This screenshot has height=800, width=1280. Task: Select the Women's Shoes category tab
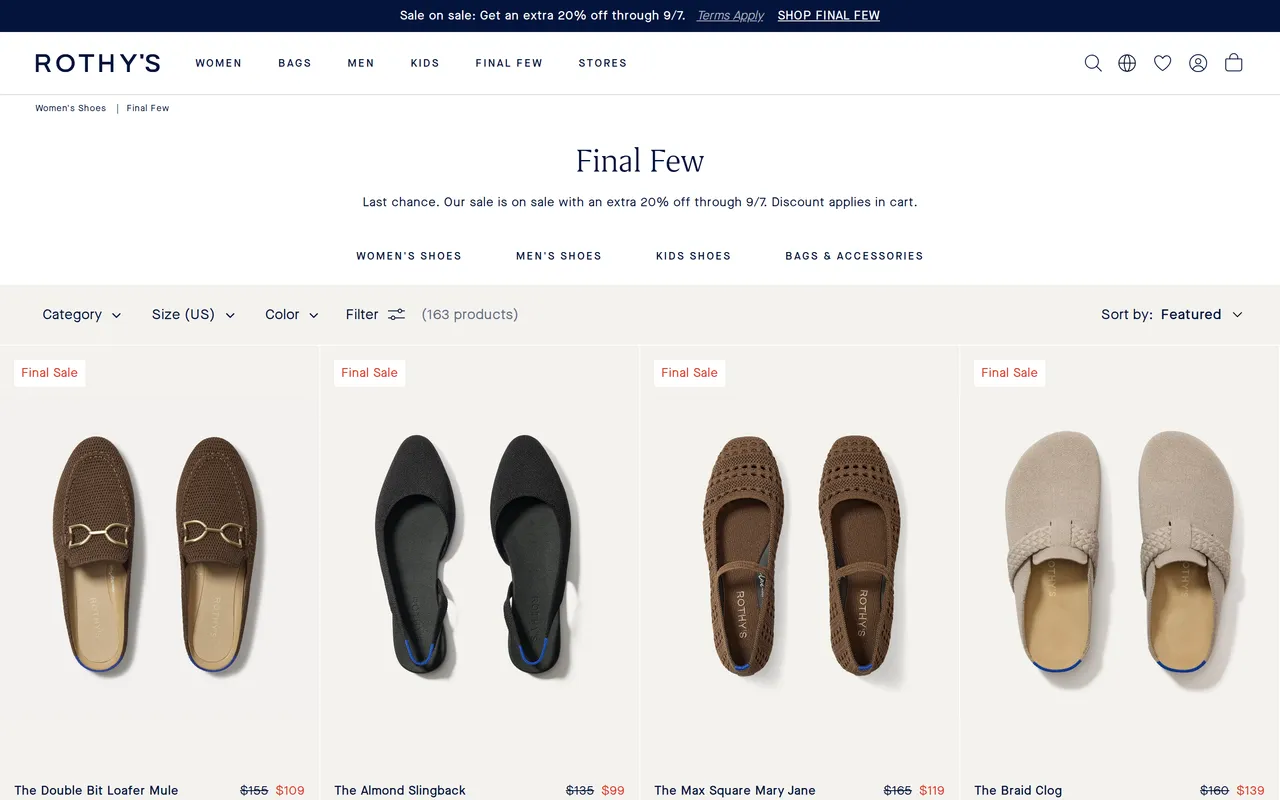pos(409,256)
